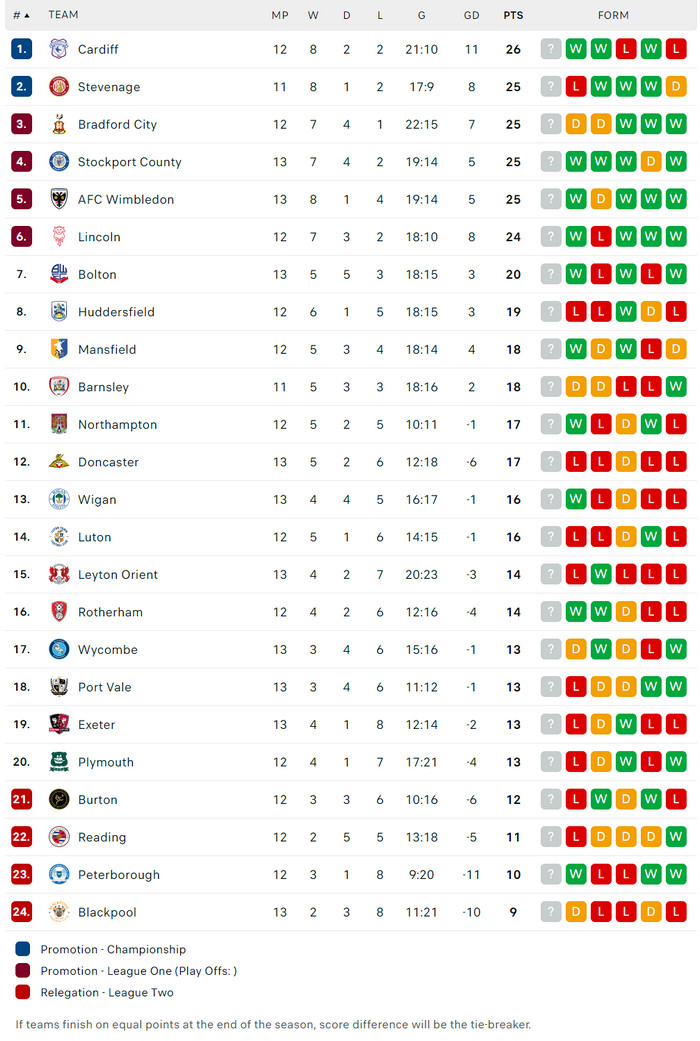Screen dimensions: 700x1041
Task: Click Lincoln's red loss form badge
Action: 601,237
